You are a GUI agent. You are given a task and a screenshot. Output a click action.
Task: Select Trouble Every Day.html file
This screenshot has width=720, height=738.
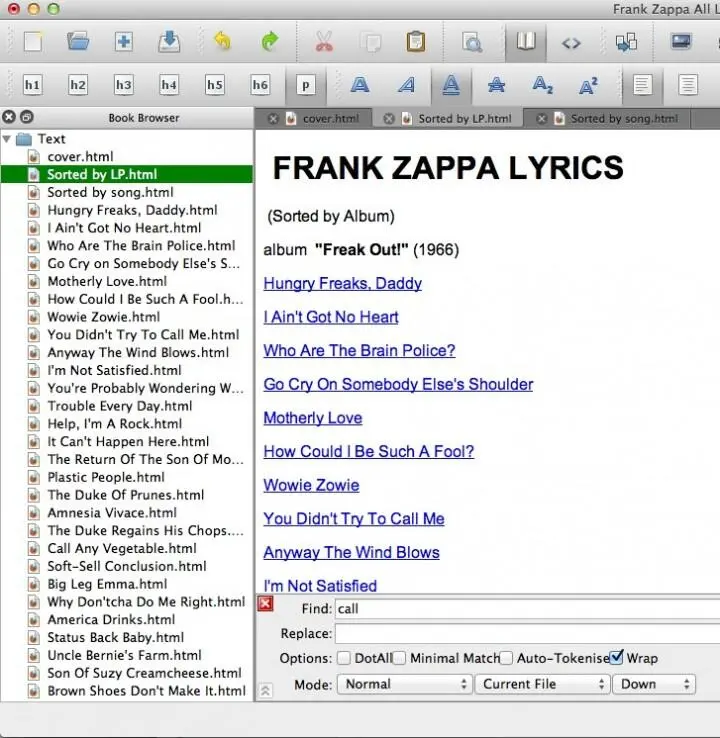coord(120,406)
